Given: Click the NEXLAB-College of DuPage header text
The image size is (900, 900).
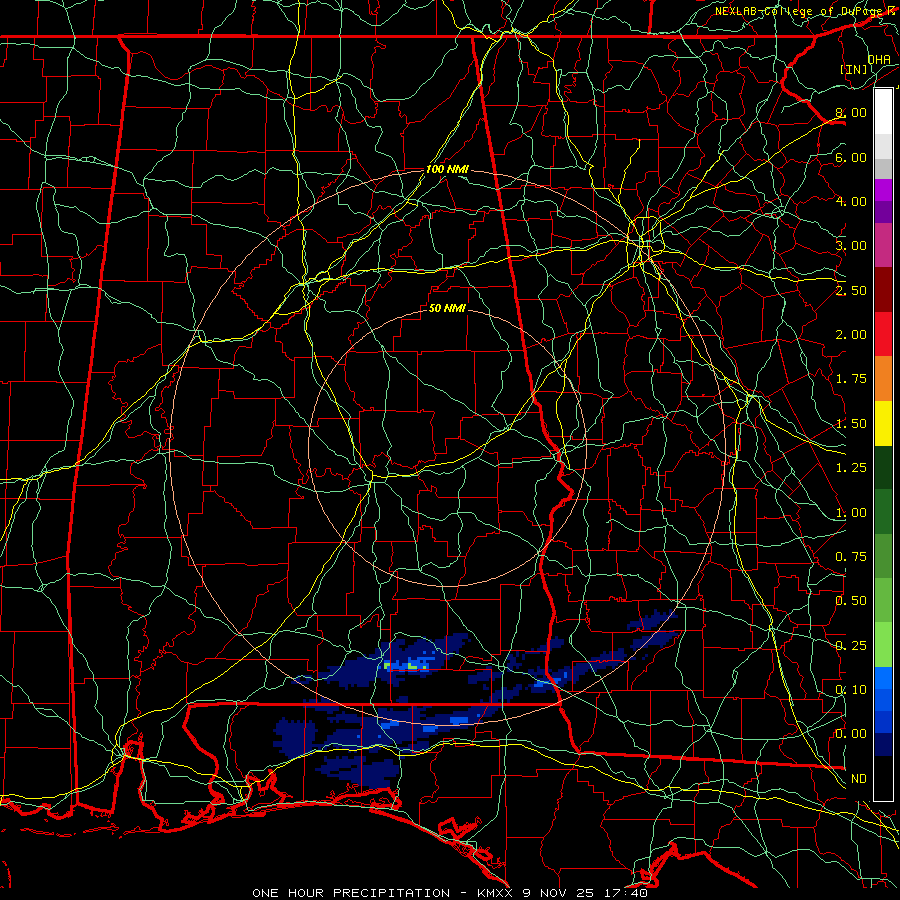Looking at the screenshot, I should click(x=797, y=11).
